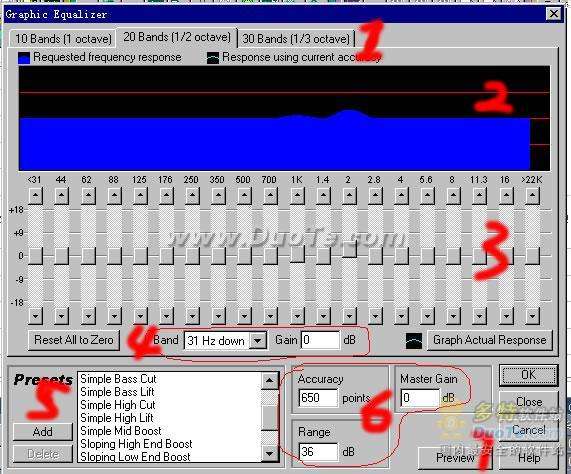Click the Graph Actual Response button

489,340
